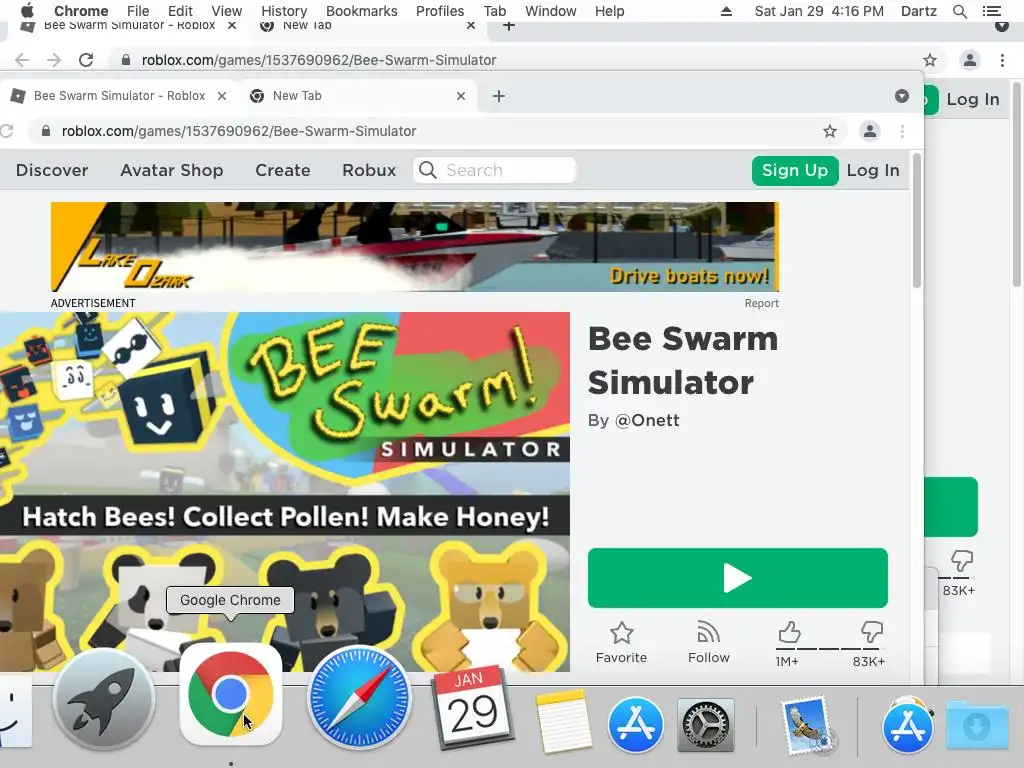Open the @Onett creator profile link
This screenshot has height=768, width=1024.
click(647, 421)
